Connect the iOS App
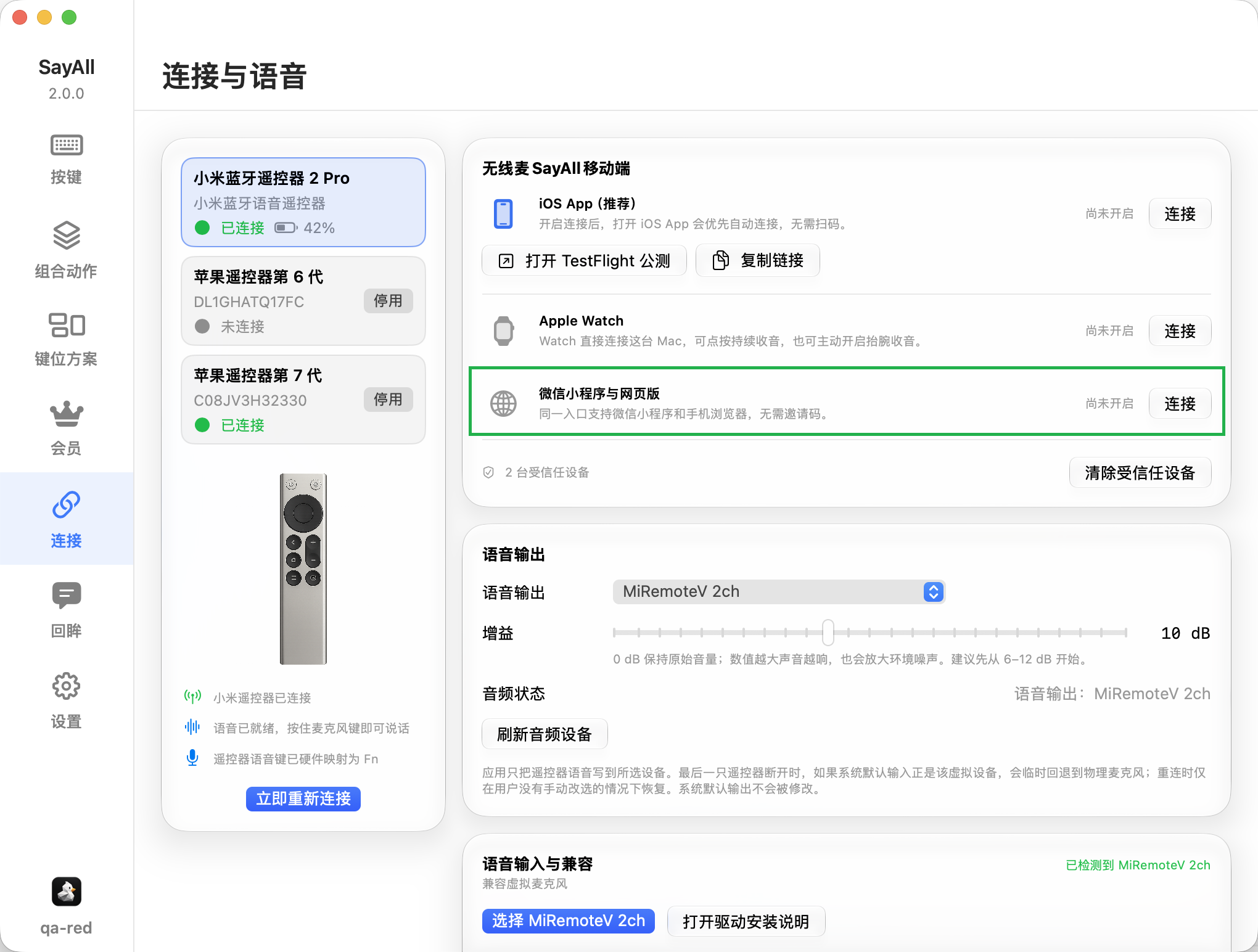 [x=1180, y=213]
